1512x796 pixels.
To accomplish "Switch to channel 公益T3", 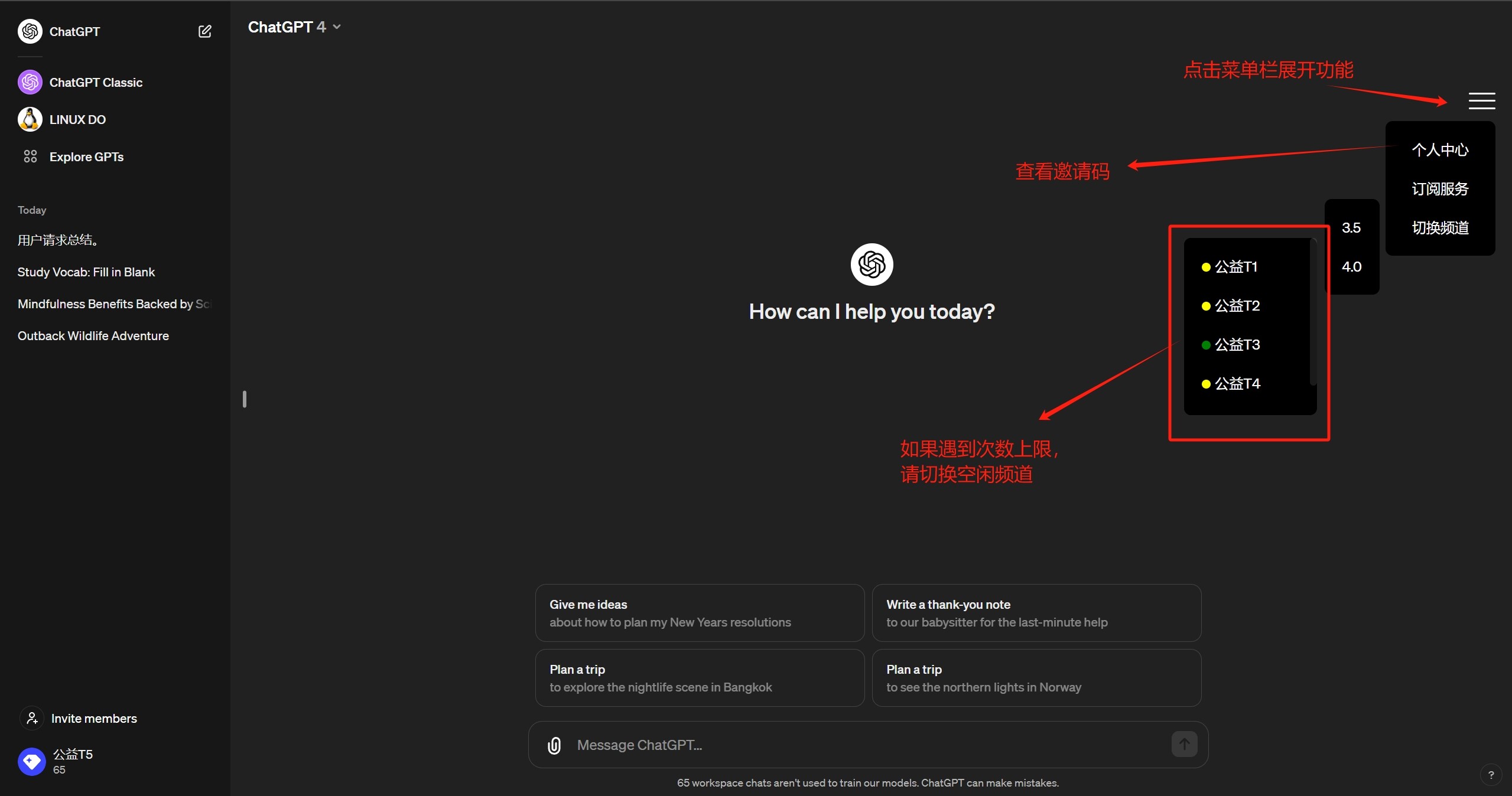I will pos(1231,345).
